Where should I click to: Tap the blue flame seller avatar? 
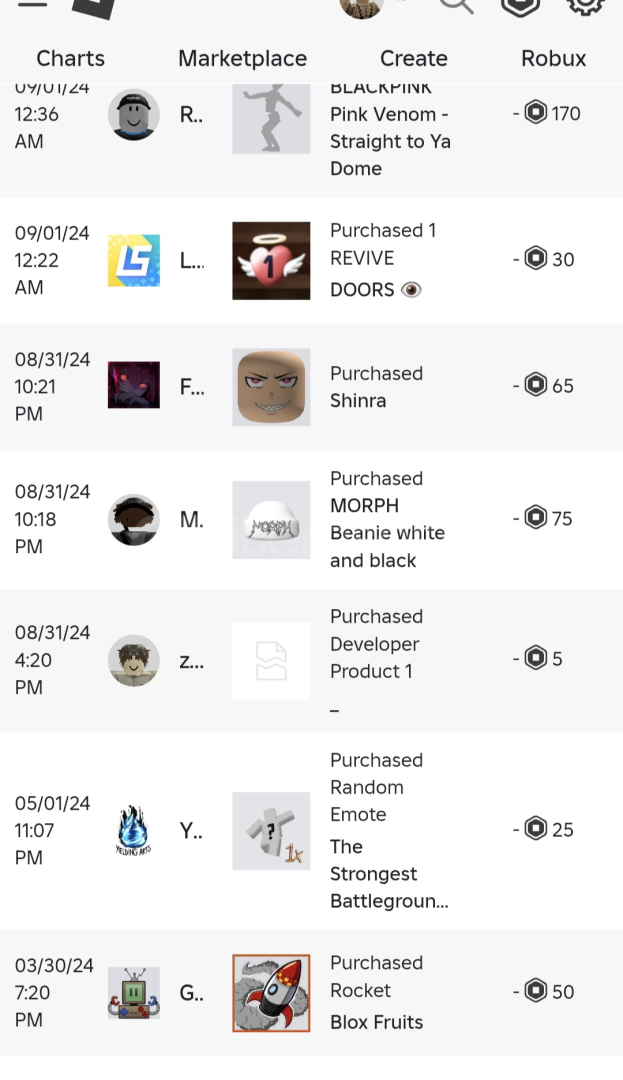tap(133, 831)
